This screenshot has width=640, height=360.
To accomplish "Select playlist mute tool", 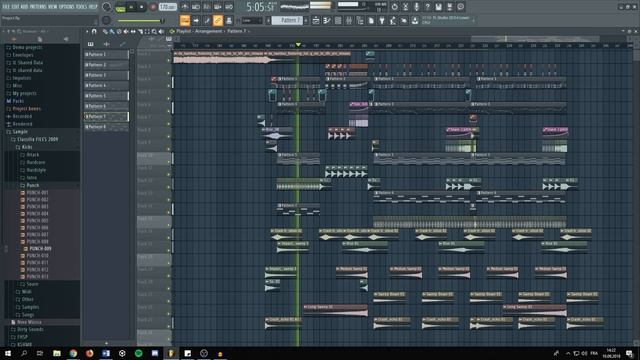I will point(126,31).
